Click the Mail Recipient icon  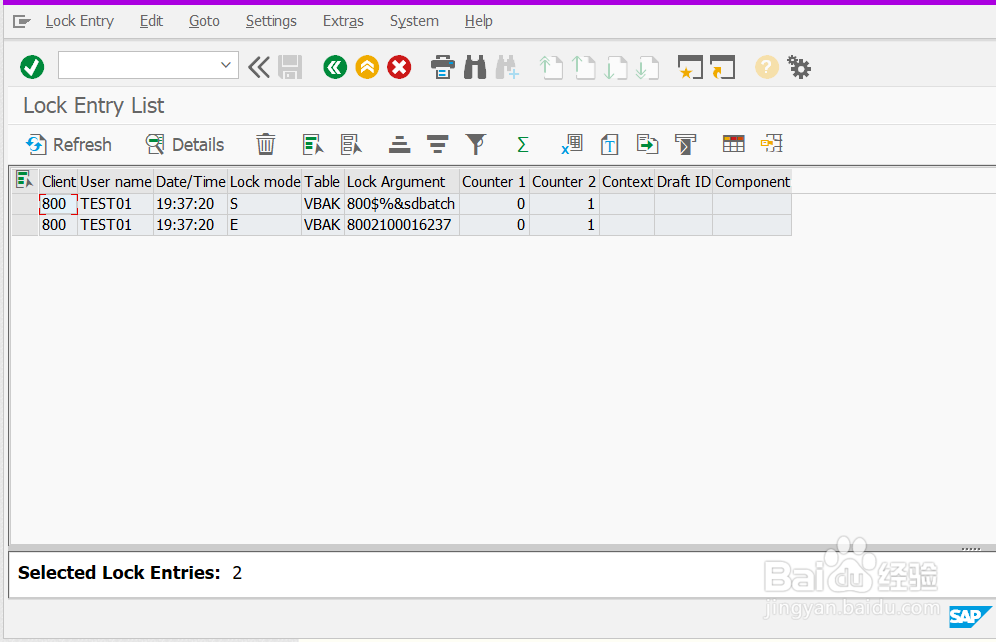(685, 144)
